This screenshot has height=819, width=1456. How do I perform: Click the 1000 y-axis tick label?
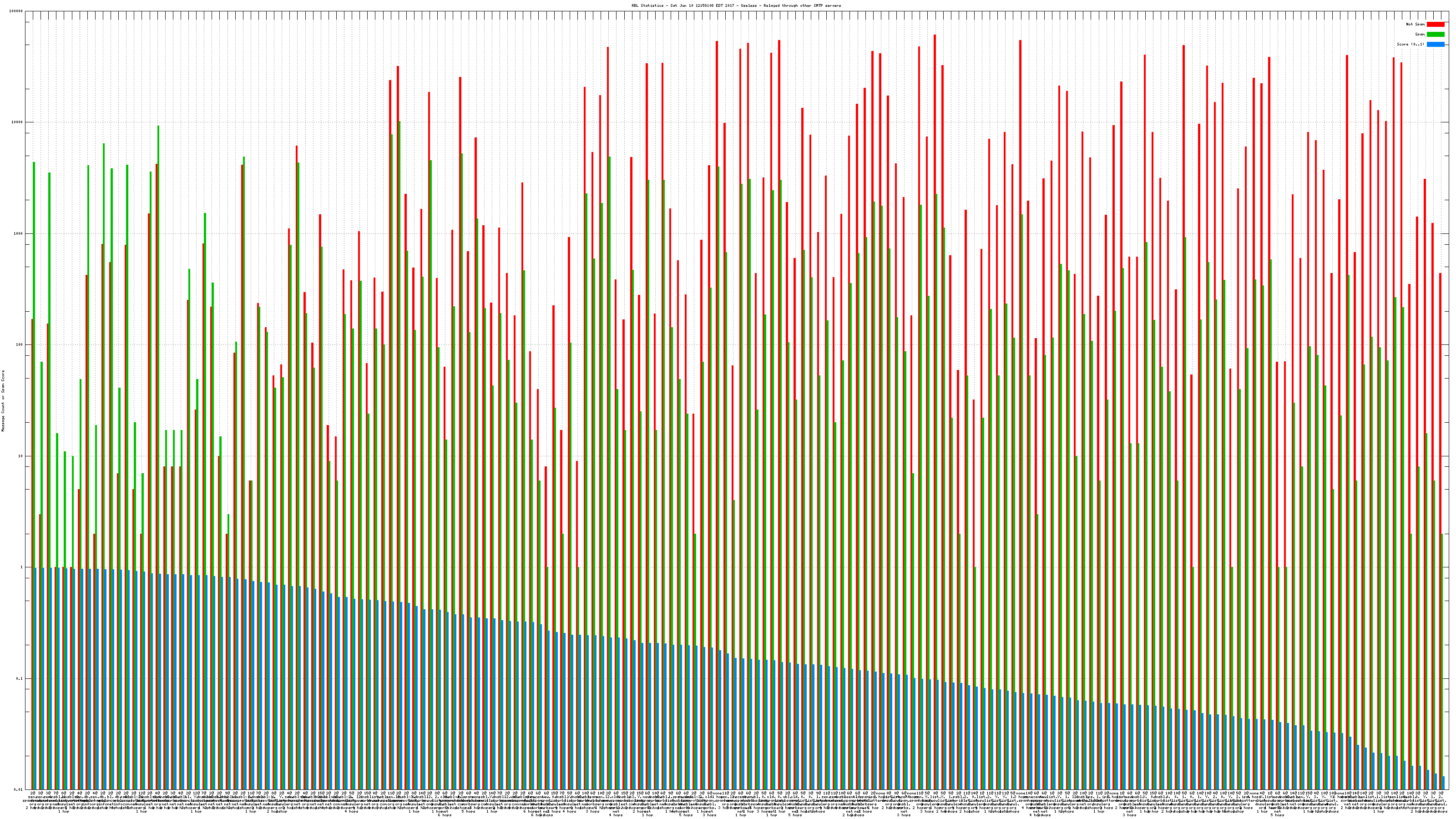pyautogui.click(x=19, y=233)
